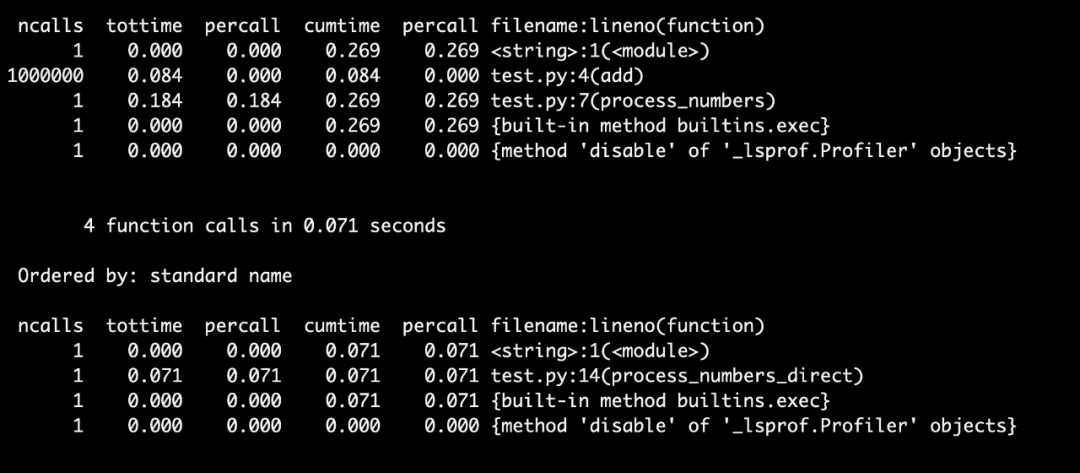The height and width of the screenshot is (473, 1080).
Task: Click the 0.071 tottime value of process_numbers_direct
Action: (155, 375)
